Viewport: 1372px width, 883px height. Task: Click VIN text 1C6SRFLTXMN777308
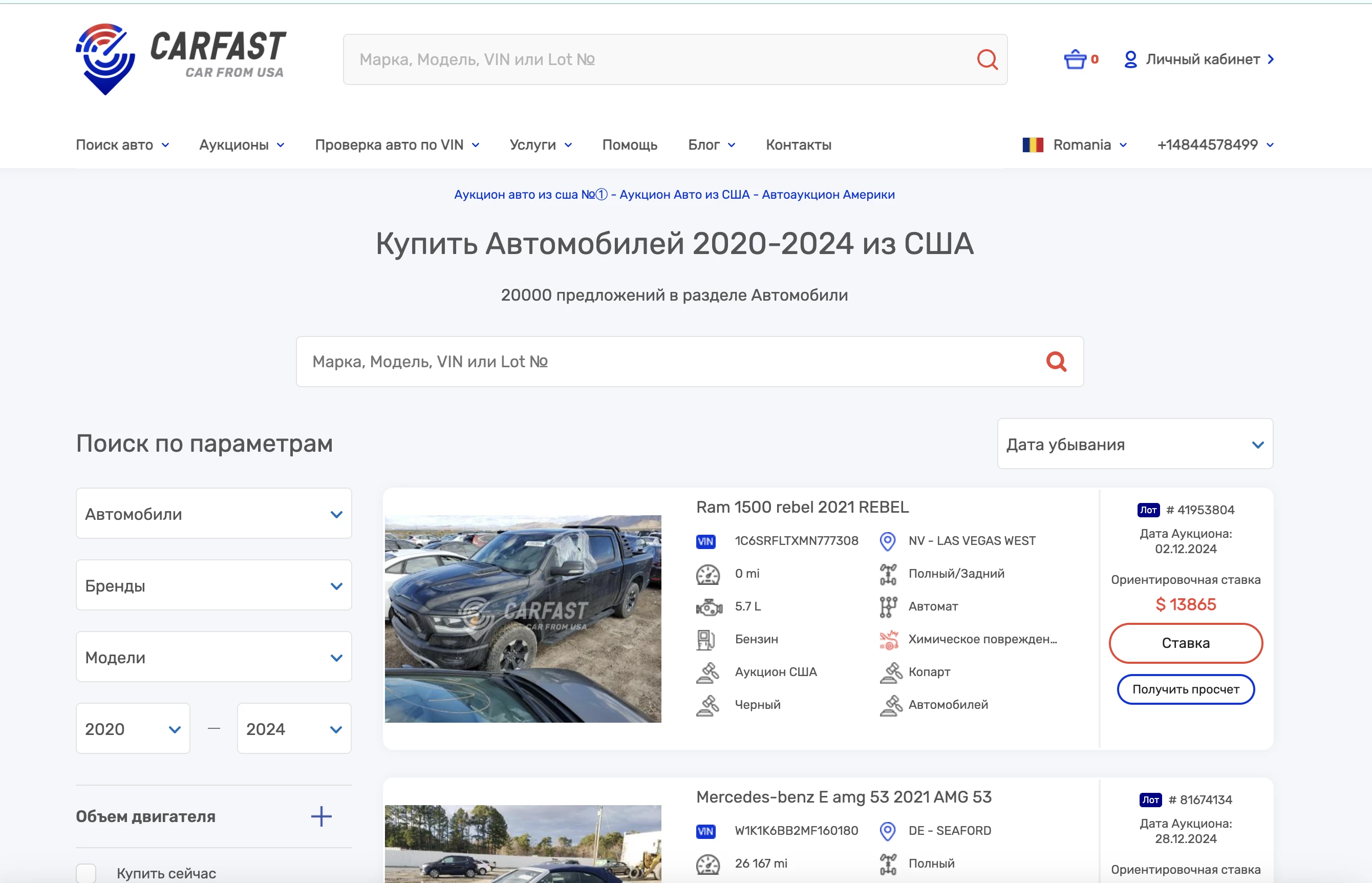point(797,541)
